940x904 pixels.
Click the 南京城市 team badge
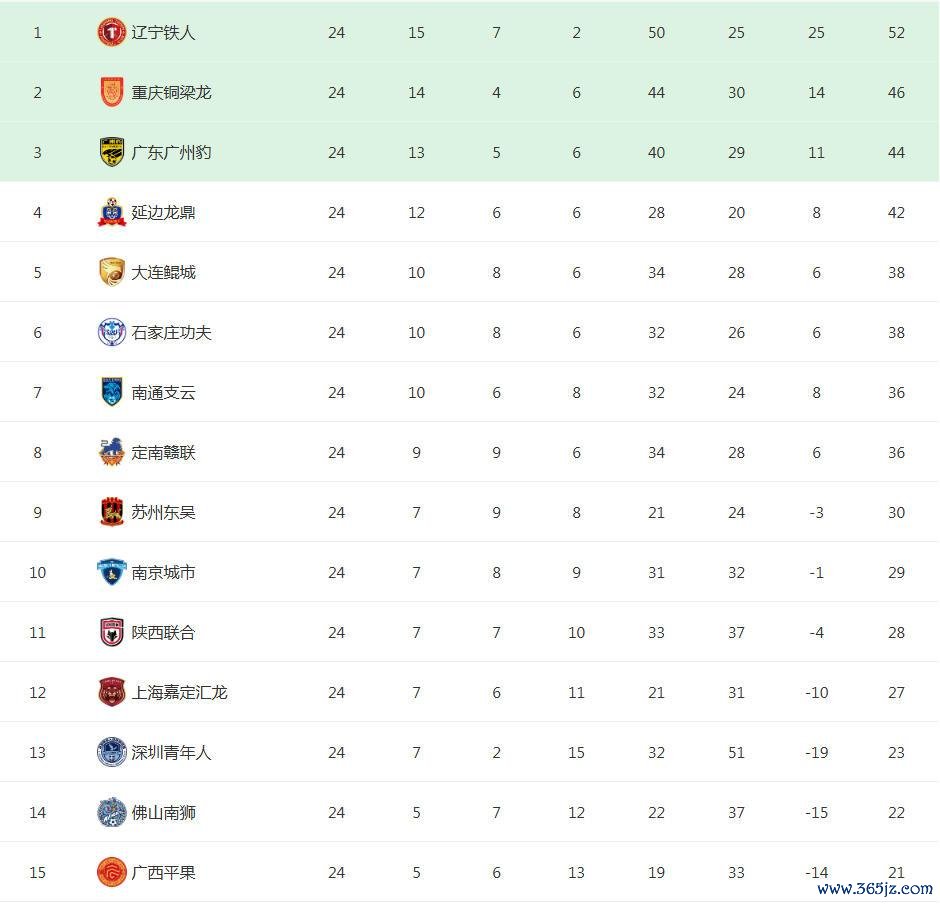111,572
